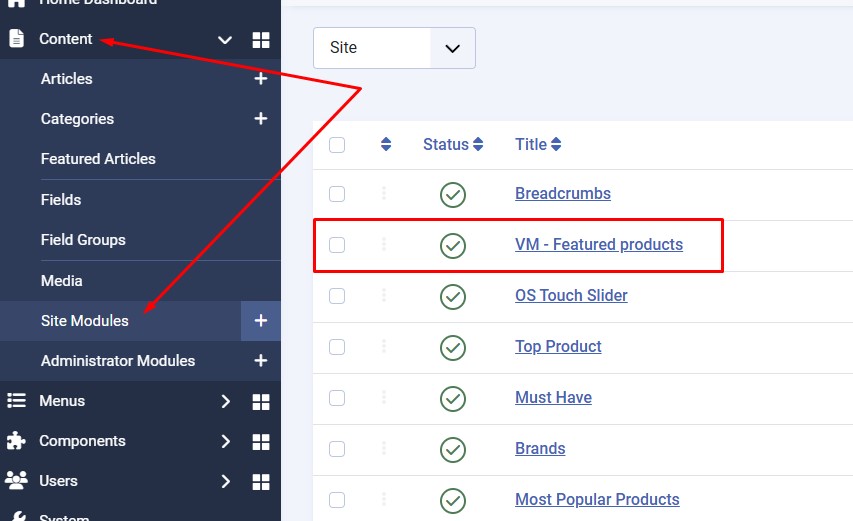The image size is (853, 521).
Task: Click the plus icon next to Site Modules
Action: tap(261, 321)
